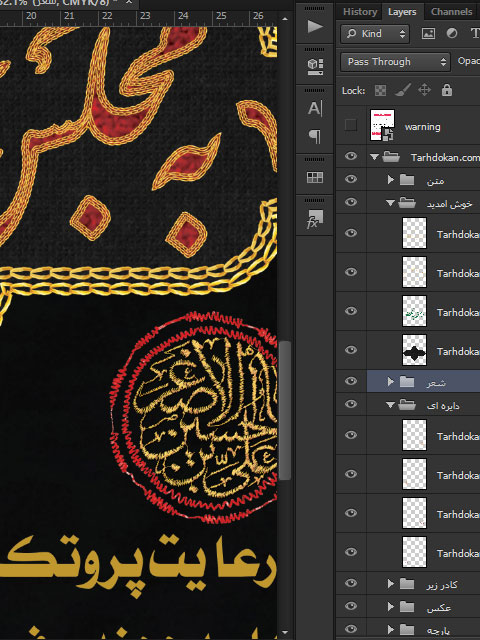Lock position move icon
The height and width of the screenshot is (640, 480).
(424, 90)
